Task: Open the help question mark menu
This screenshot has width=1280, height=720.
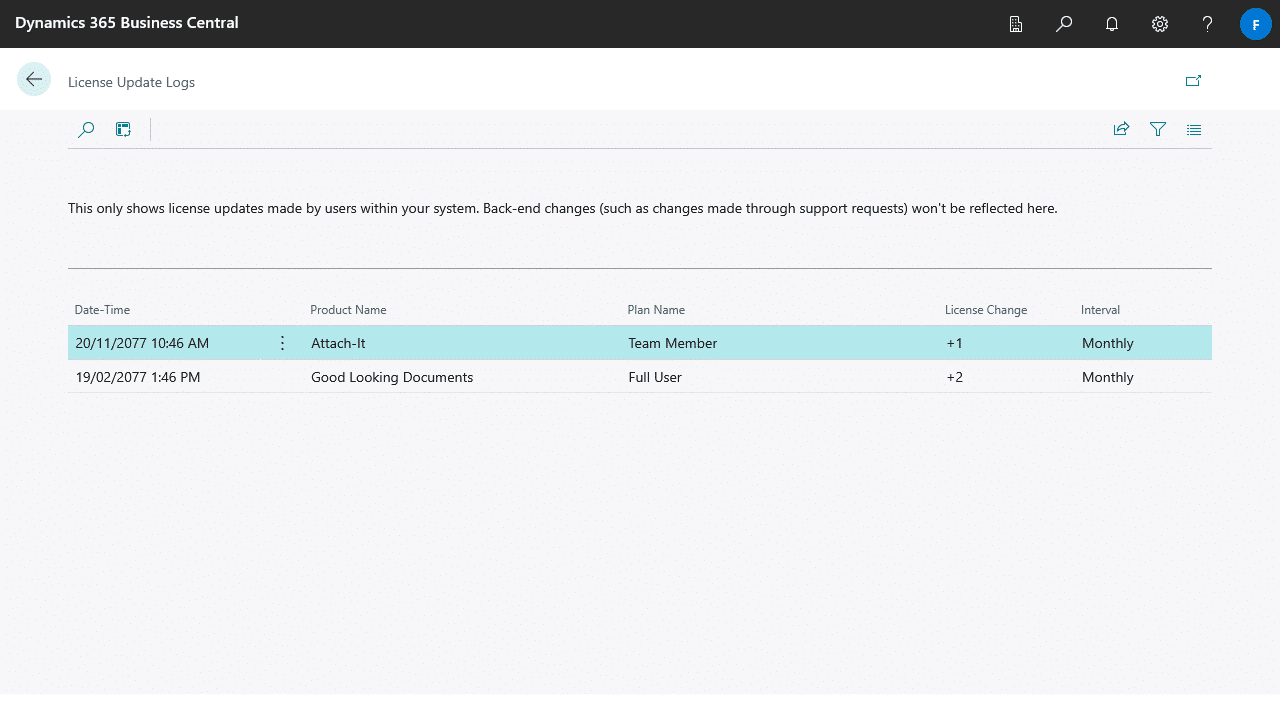Action: tap(1208, 24)
